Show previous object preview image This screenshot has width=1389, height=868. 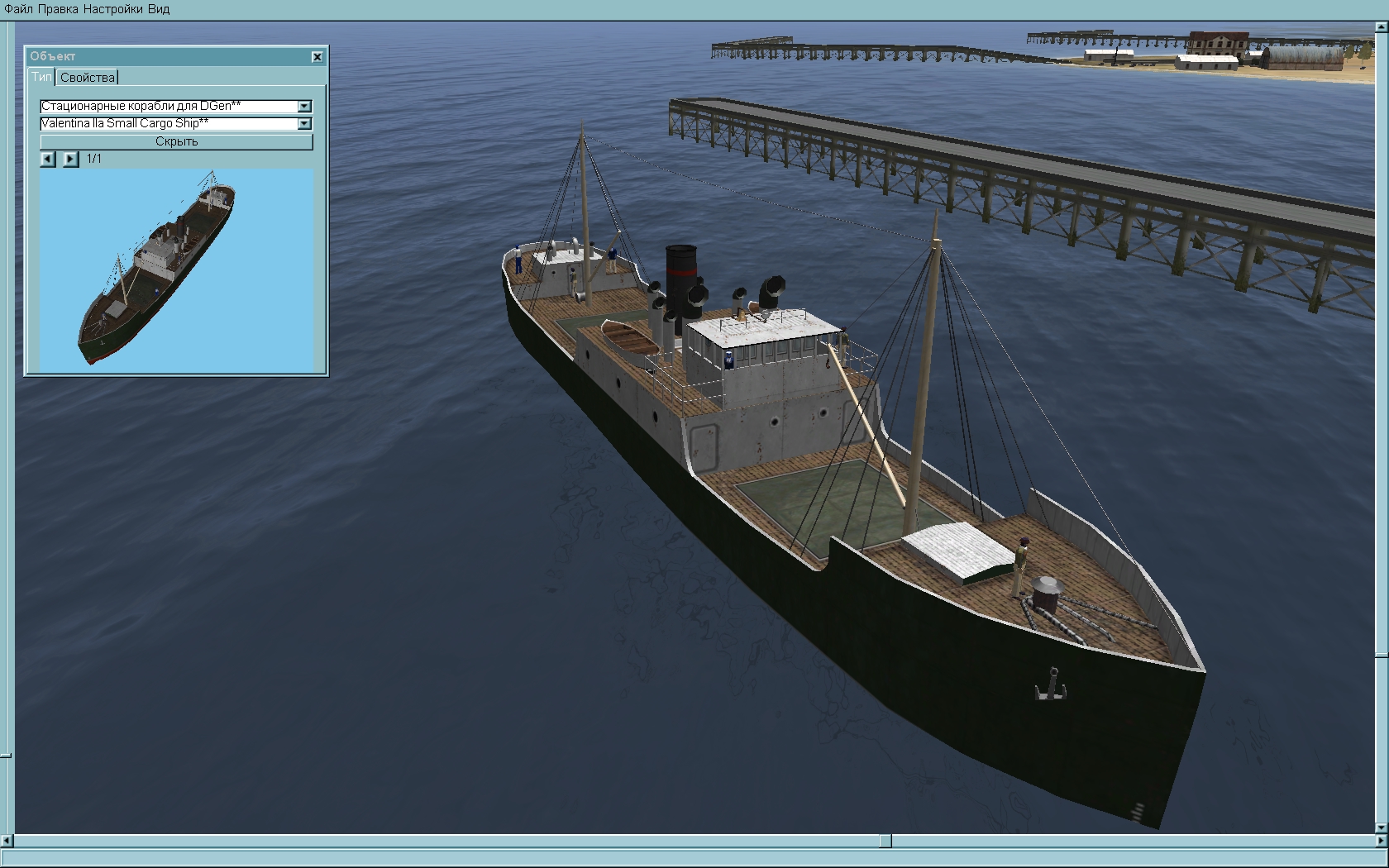(48, 159)
